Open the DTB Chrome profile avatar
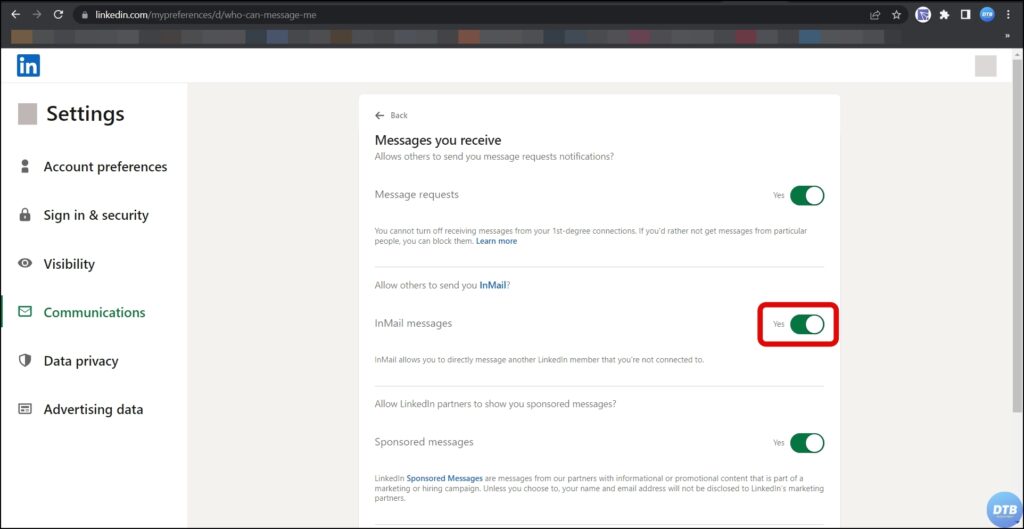The width and height of the screenshot is (1024, 529). click(987, 14)
